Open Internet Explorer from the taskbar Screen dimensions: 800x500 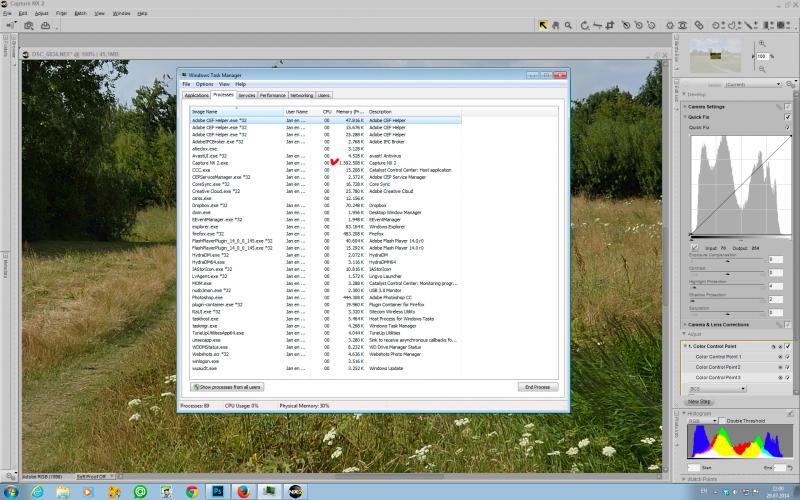click(37, 491)
